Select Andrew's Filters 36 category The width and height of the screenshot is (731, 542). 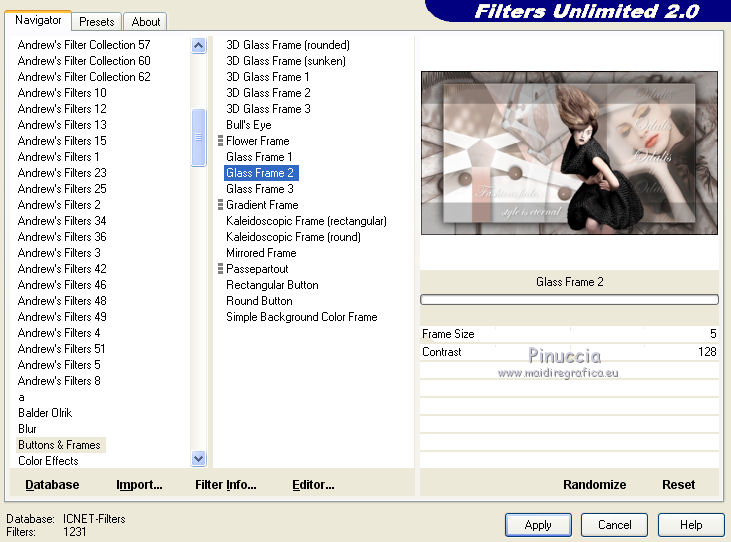62,237
